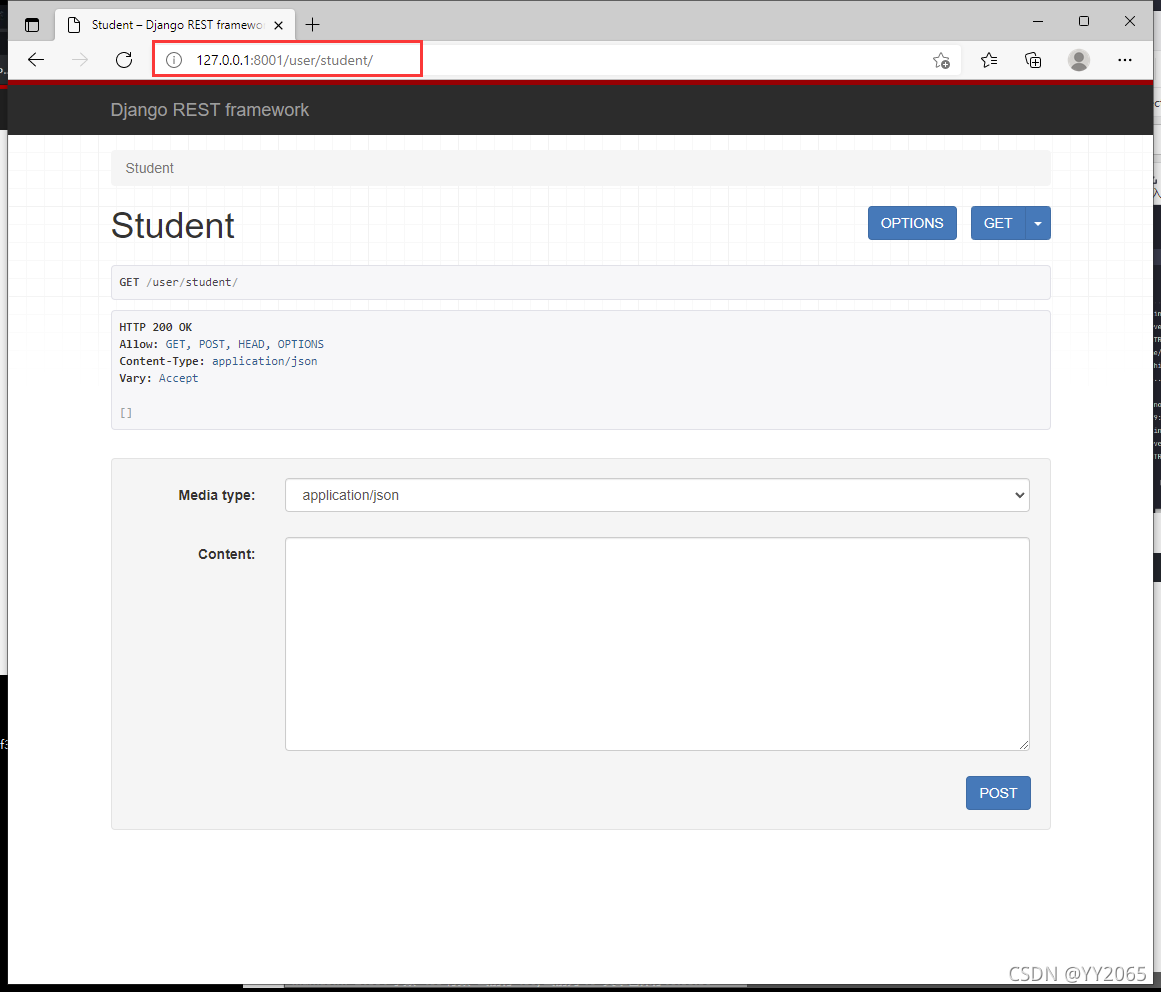The height and width of the screenshot is (992, 1161).
Task: Close the Student tab
Action: point(278,25)
